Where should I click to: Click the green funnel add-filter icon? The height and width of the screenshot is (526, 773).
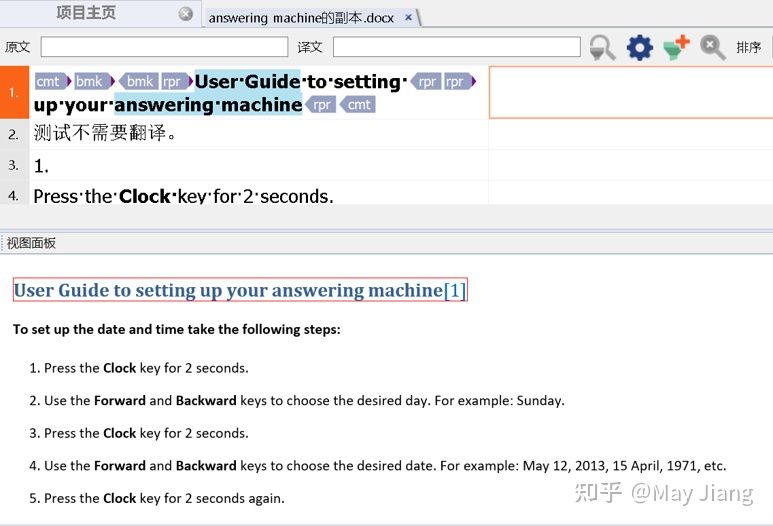[676, 47]
